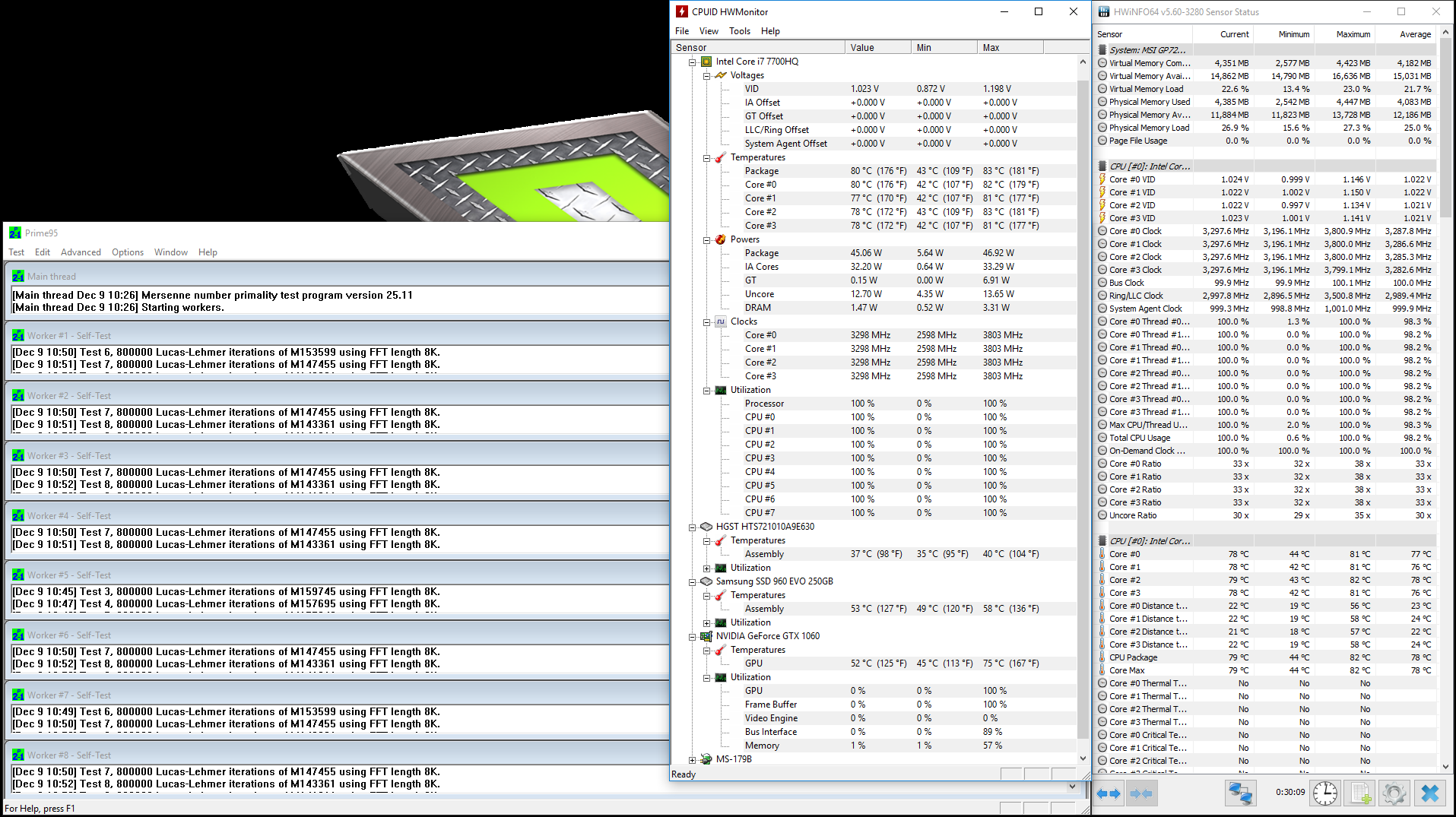Open Prime95 Options menu

[x=128, y=252]
